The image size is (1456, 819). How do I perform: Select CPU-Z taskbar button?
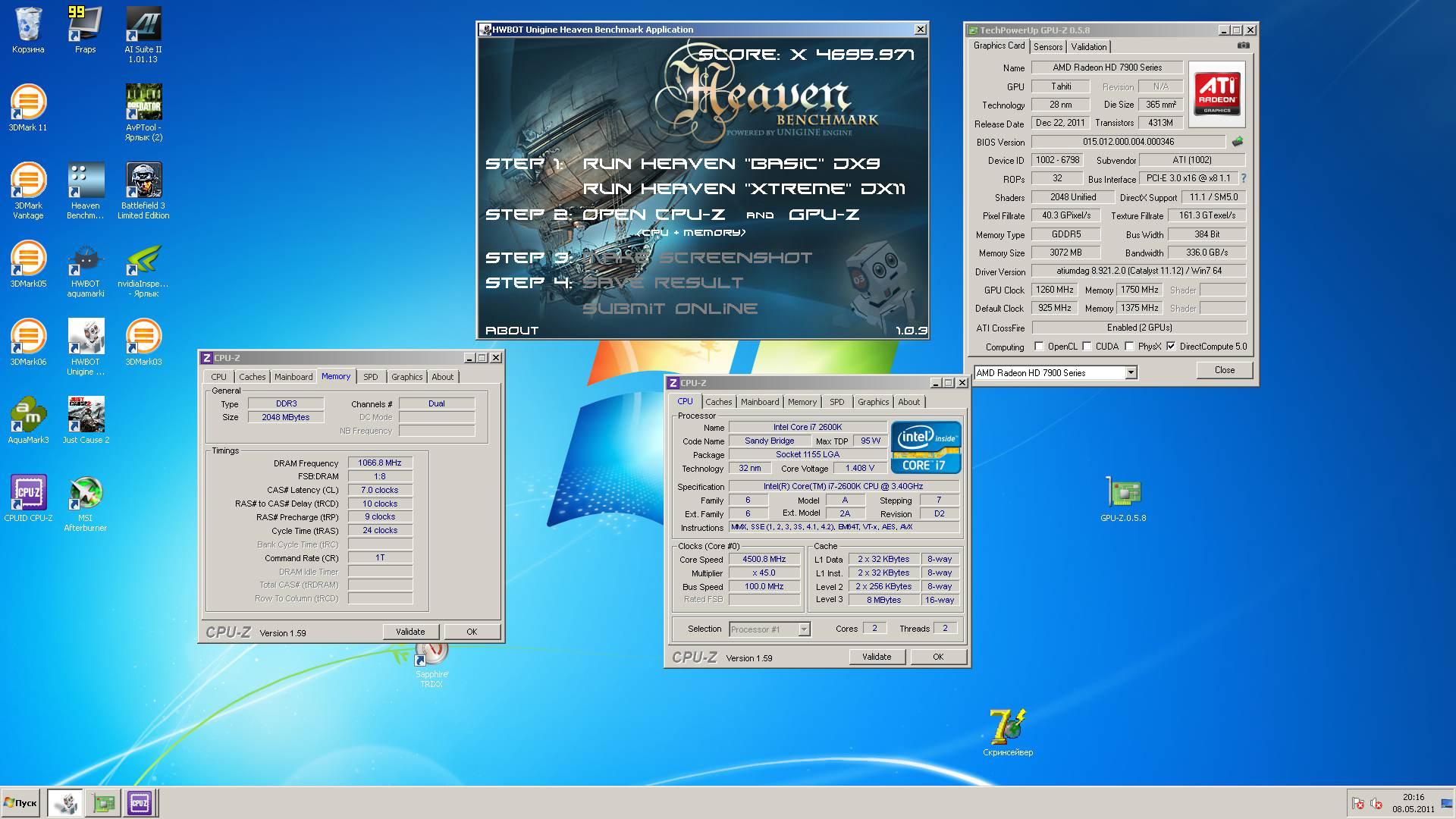(140, 803)
